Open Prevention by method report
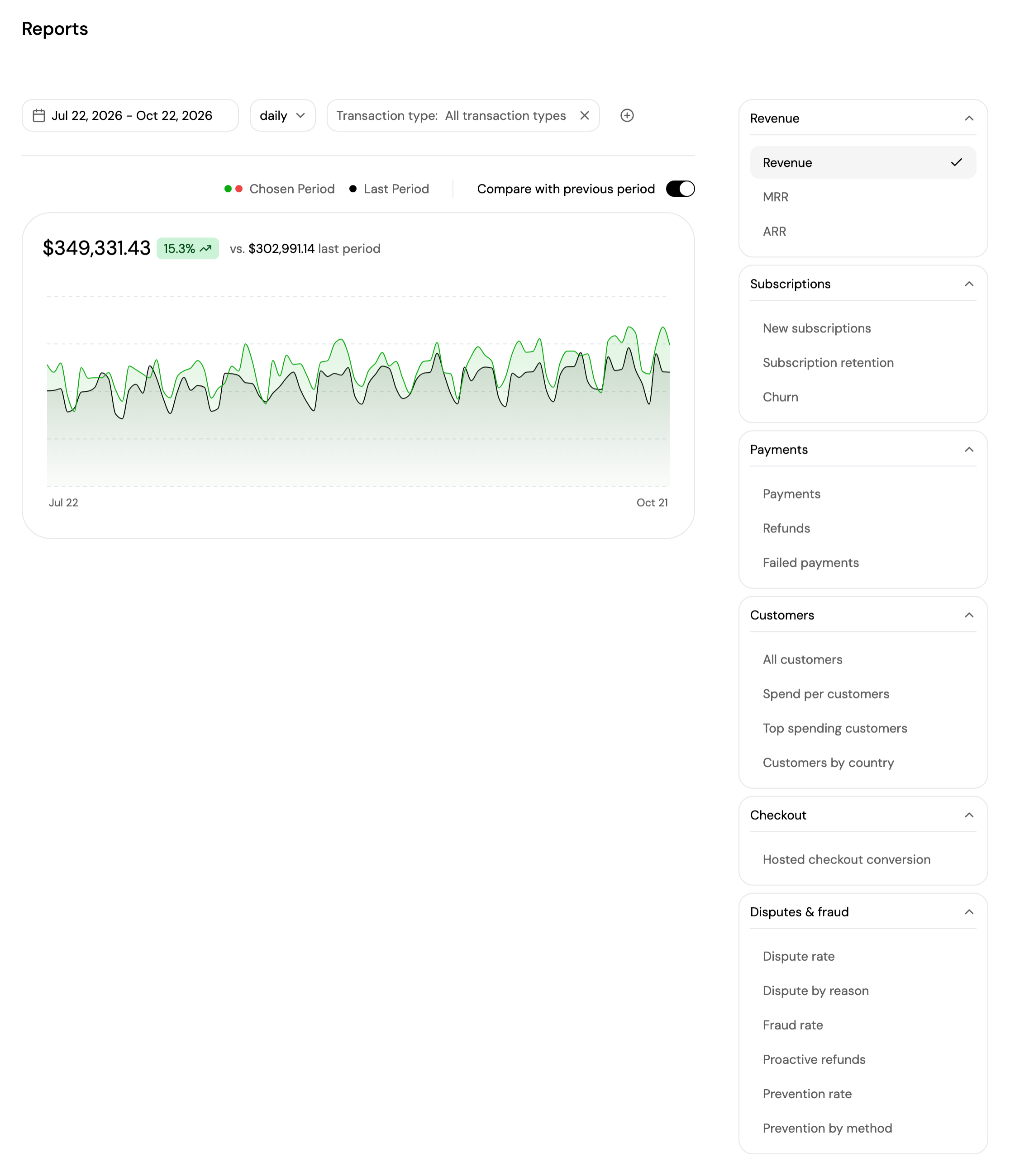 (862, 1129)
